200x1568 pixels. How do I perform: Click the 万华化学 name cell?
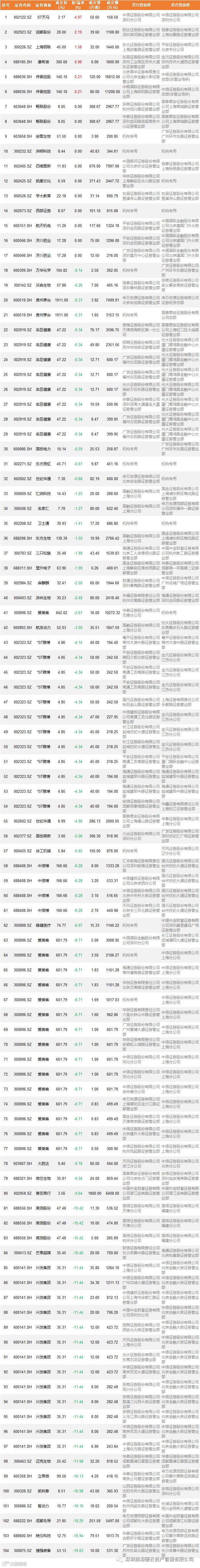[43, 270]
